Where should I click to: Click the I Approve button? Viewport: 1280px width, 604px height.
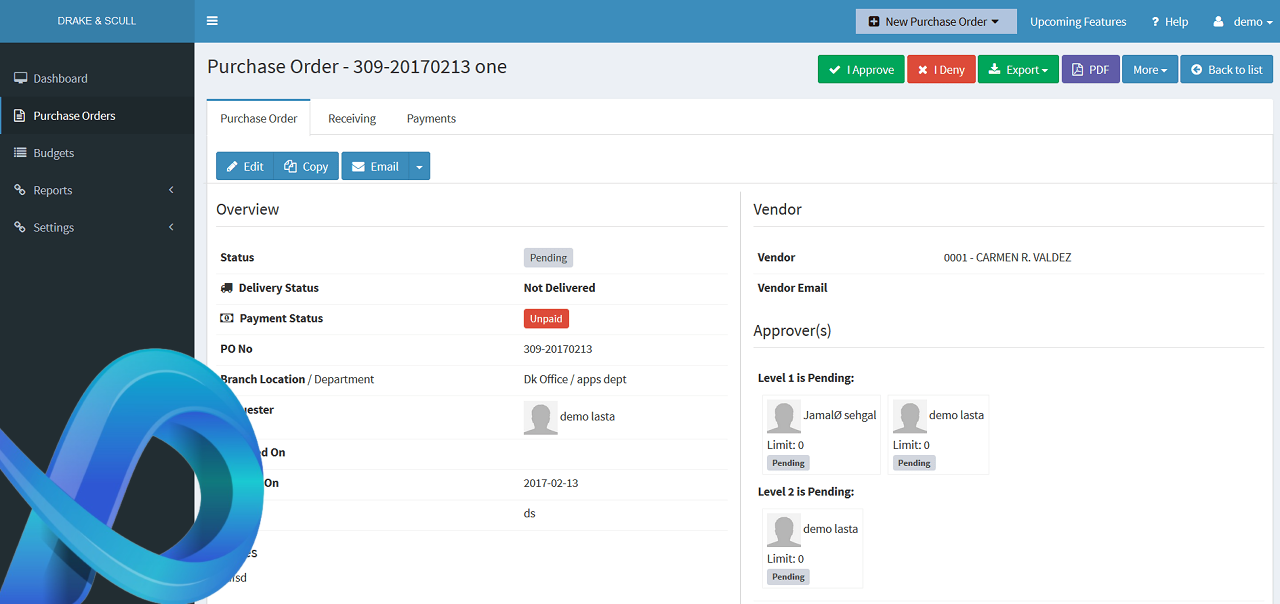(x=861, y=69)
